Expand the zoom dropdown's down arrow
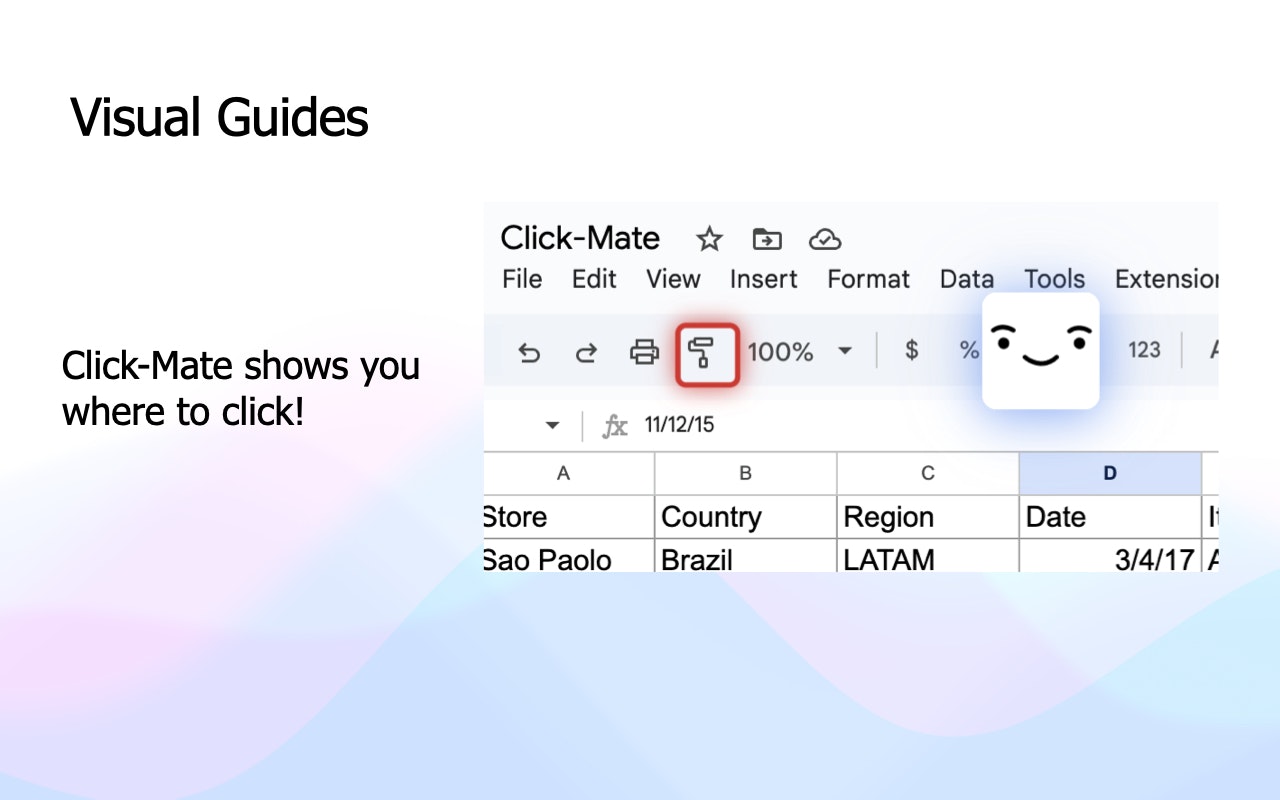 coord(844,352)
